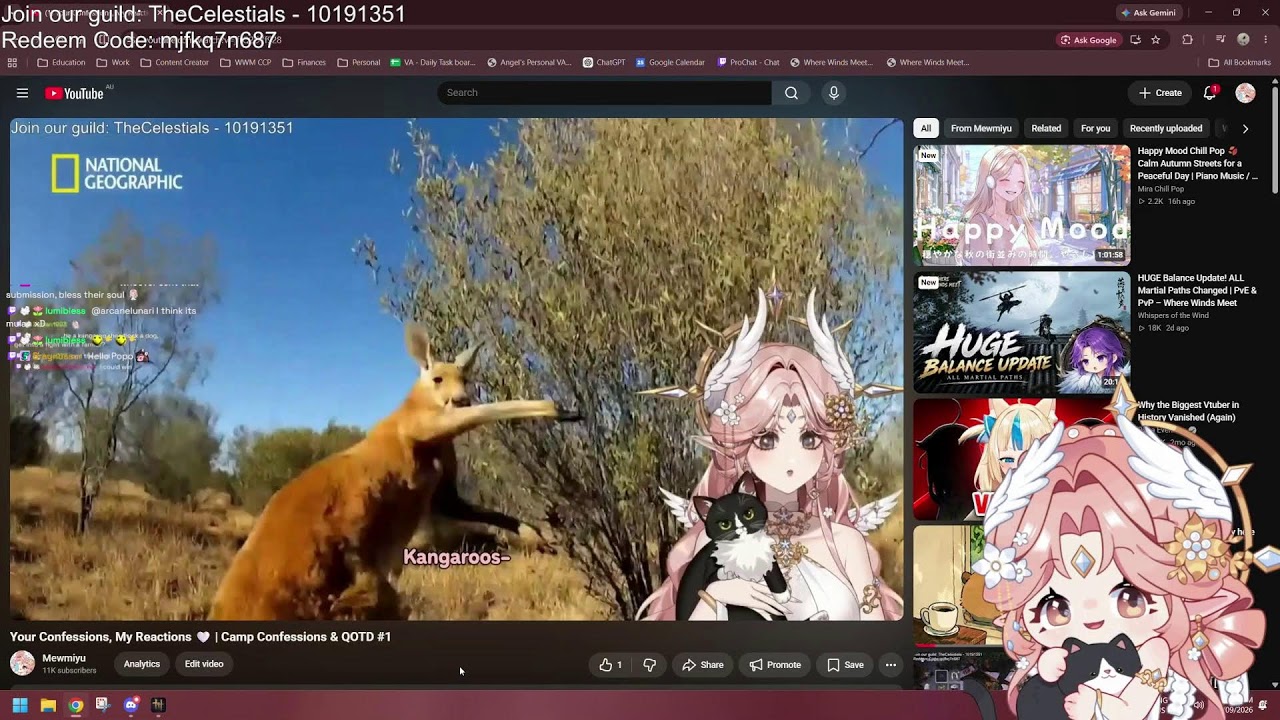Open Windows Start button
This screenshot has width=1280, height=720.
pos(19,705)
